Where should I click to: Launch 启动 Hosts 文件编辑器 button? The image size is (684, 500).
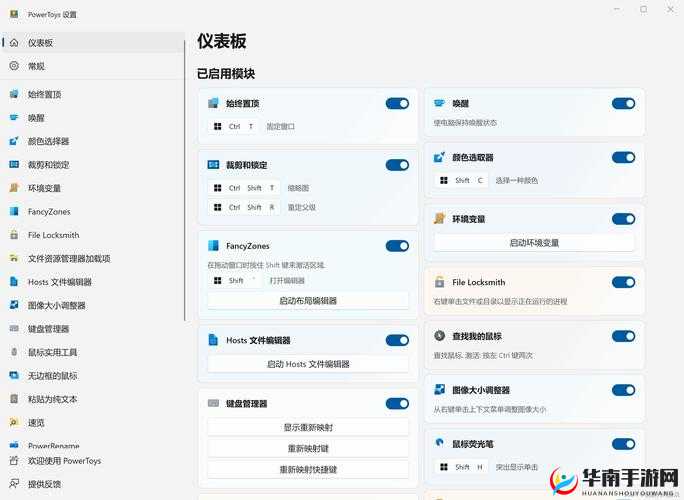point(308,364)
